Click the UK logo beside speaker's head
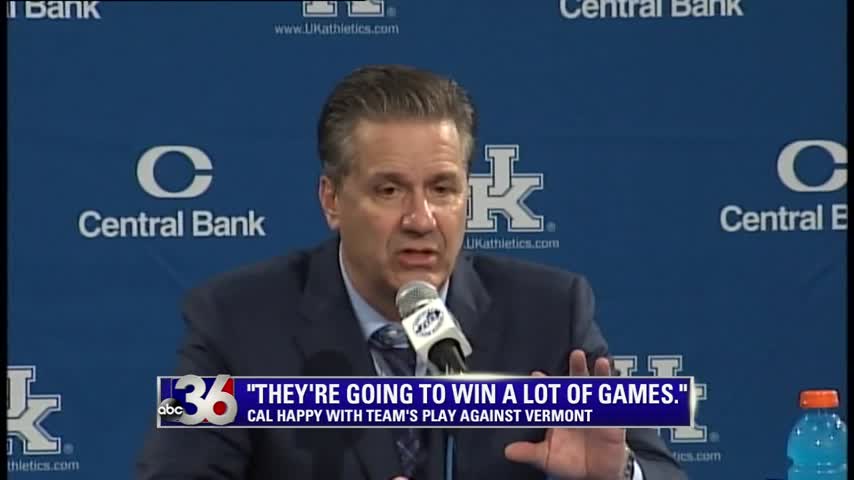The width and height of the screenshot is (854, 480). (x=505, y=188)
